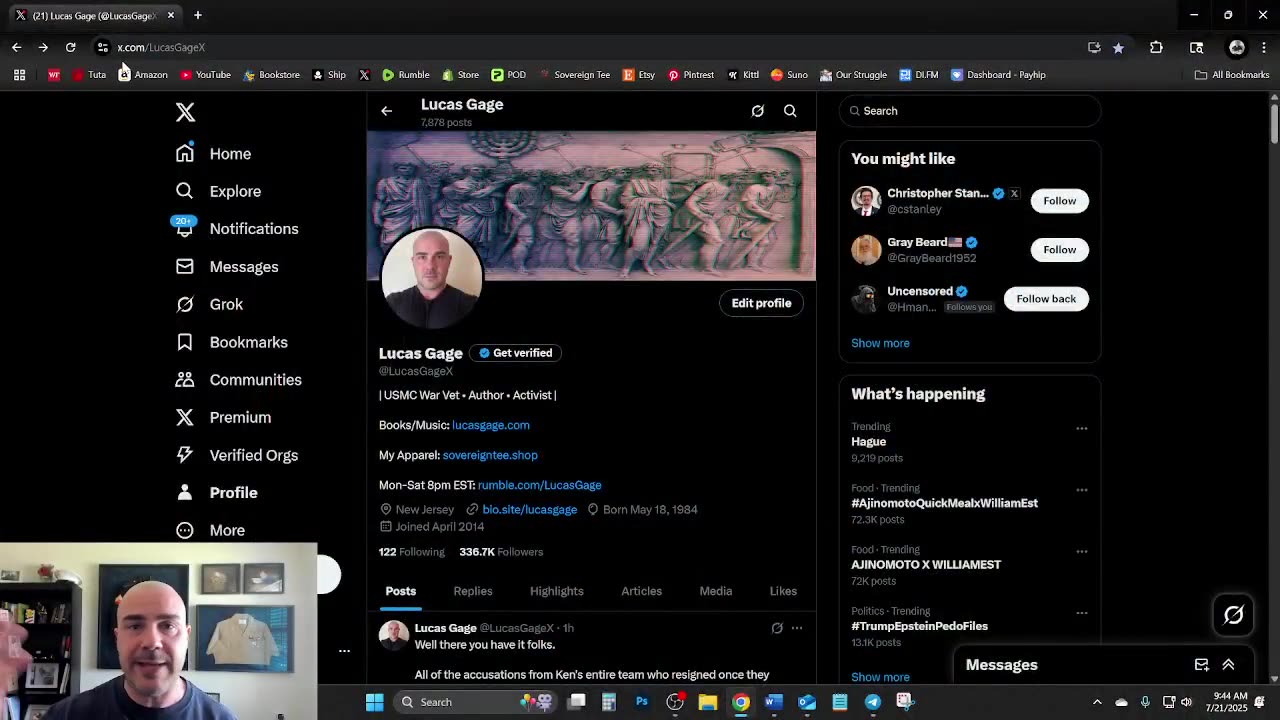The height and width of the screenshot is (720, 1280).
Task: Open rumble.com/LucasGage link
Action: coord(540,485)
